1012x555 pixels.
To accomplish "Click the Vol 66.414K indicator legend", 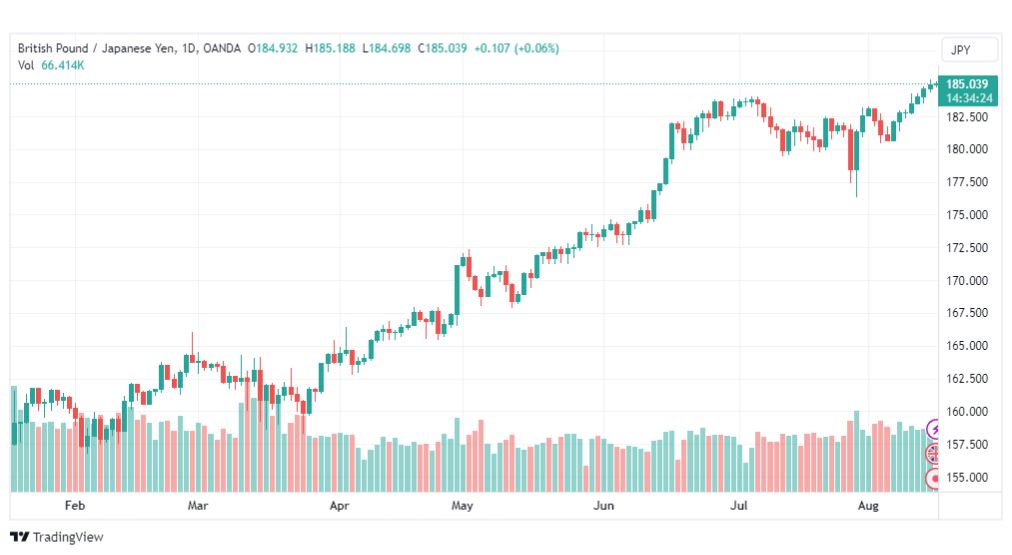I will click(x=51, y=65).
